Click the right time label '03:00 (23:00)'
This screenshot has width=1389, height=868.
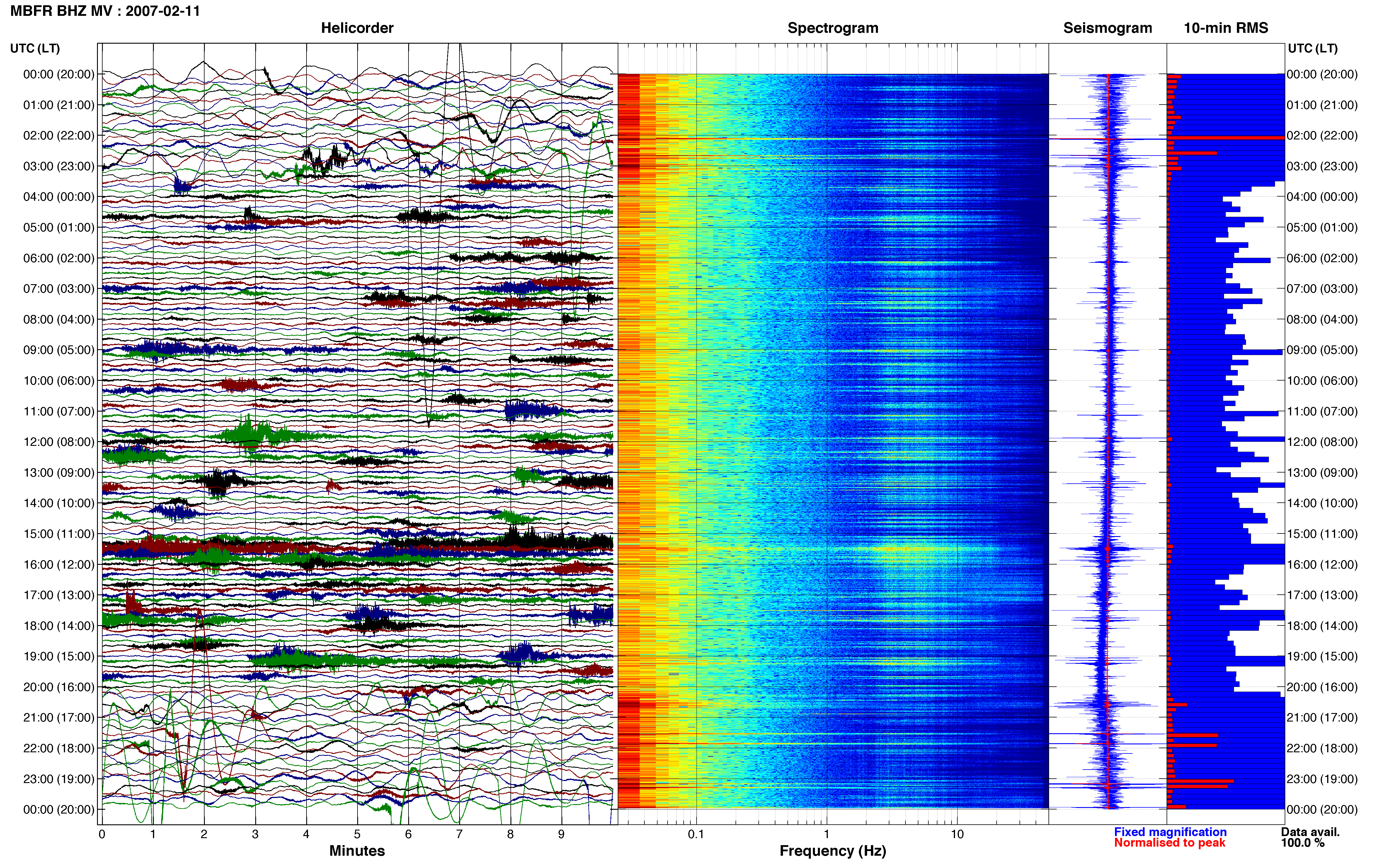click(1322, 166)
